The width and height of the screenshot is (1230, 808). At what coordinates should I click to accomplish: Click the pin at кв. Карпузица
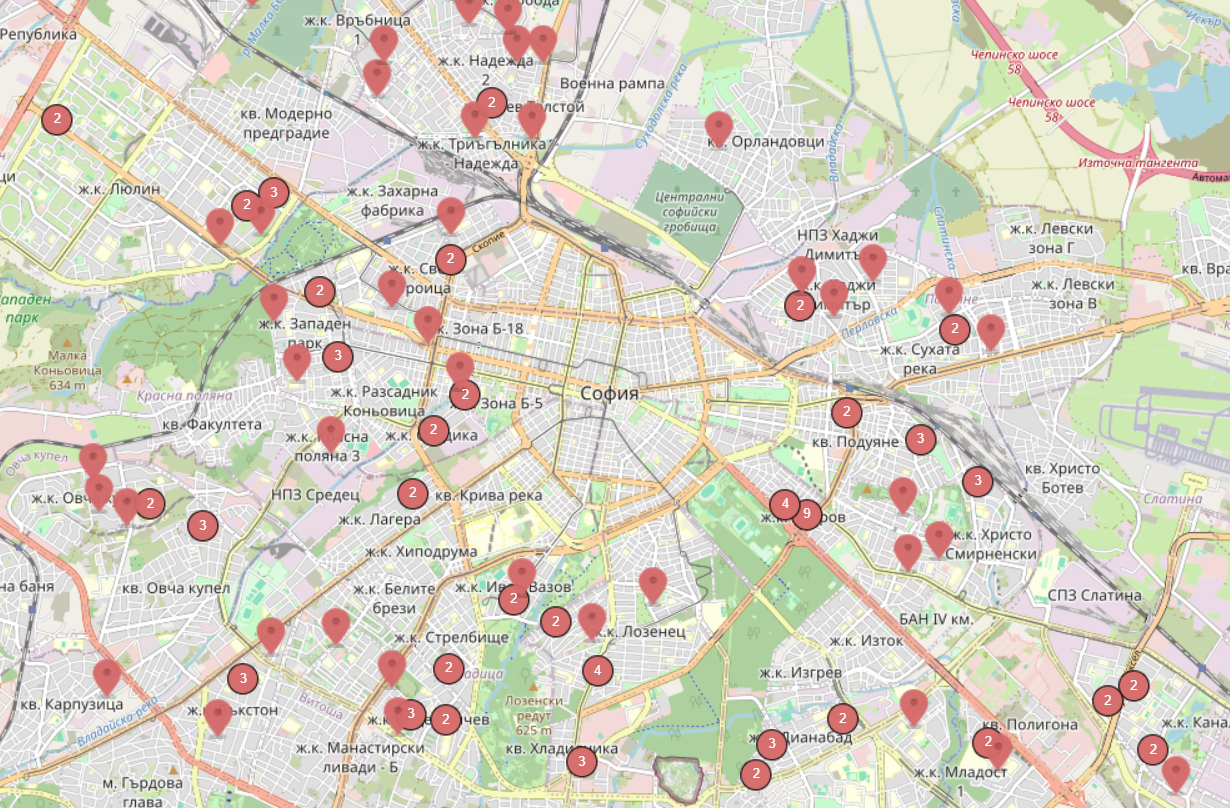(x=107, y=676)
